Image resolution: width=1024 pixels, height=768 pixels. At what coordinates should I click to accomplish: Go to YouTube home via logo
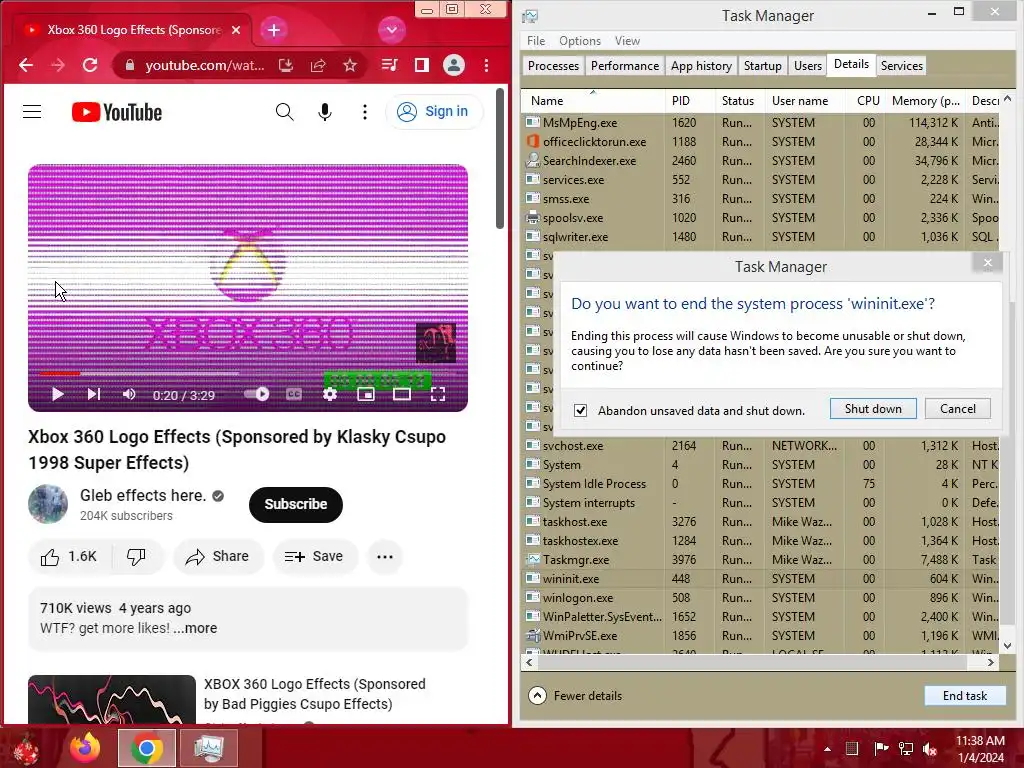pos(117,112)
